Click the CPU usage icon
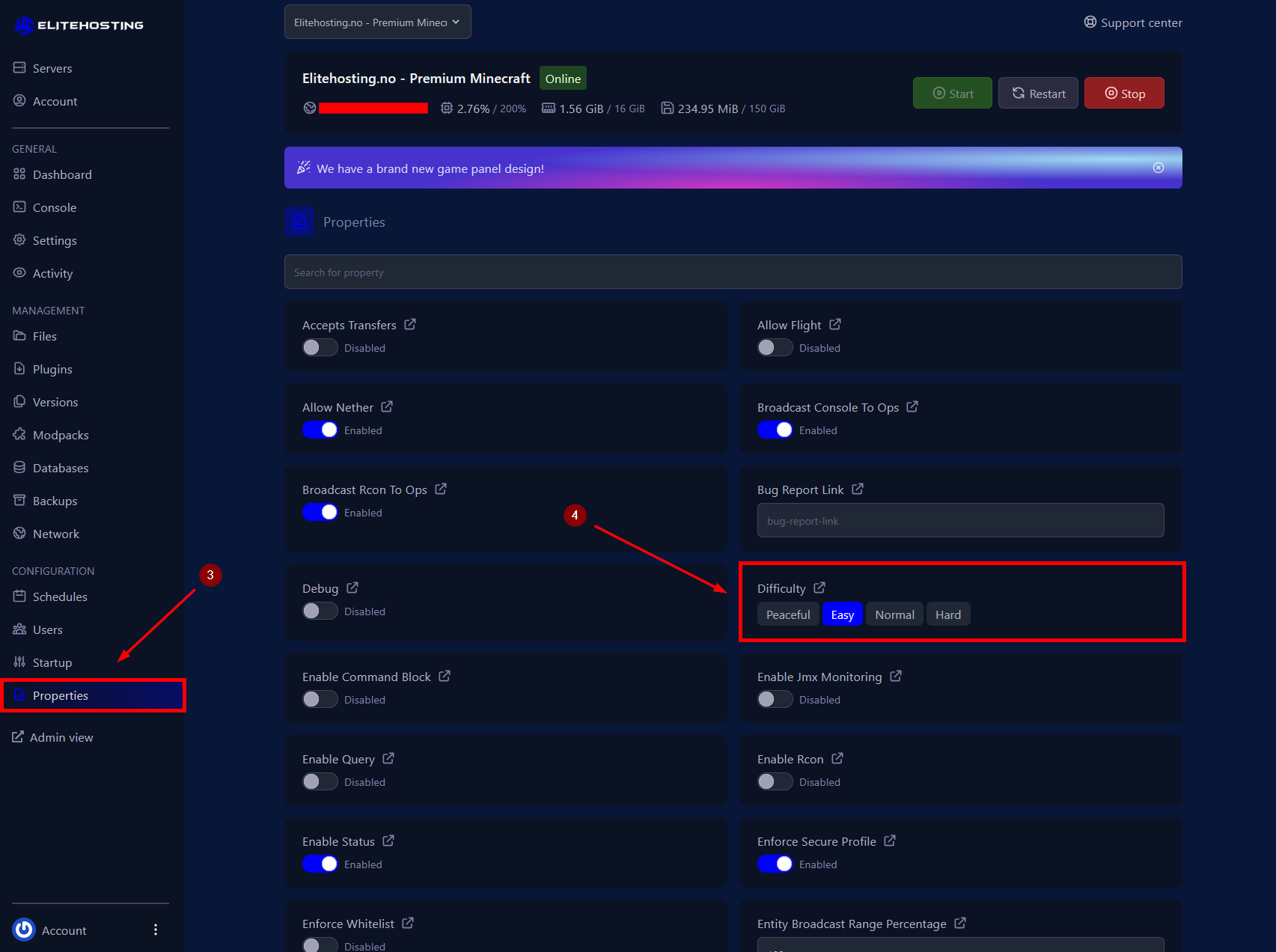1276x952 pixels. pos(447,108)
